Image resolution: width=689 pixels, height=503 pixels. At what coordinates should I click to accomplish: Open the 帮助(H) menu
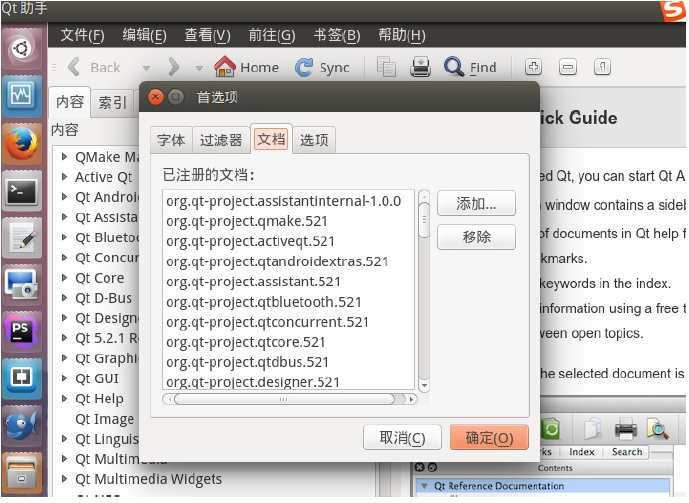402,35
